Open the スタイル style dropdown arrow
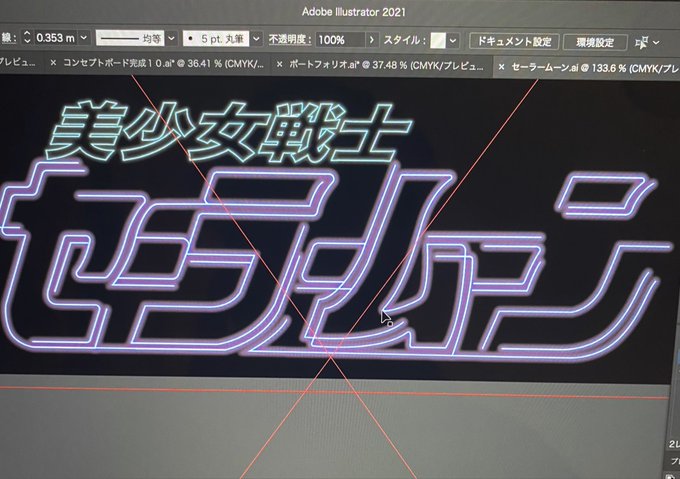The image size is (680, 479). (x=453, y=41)
